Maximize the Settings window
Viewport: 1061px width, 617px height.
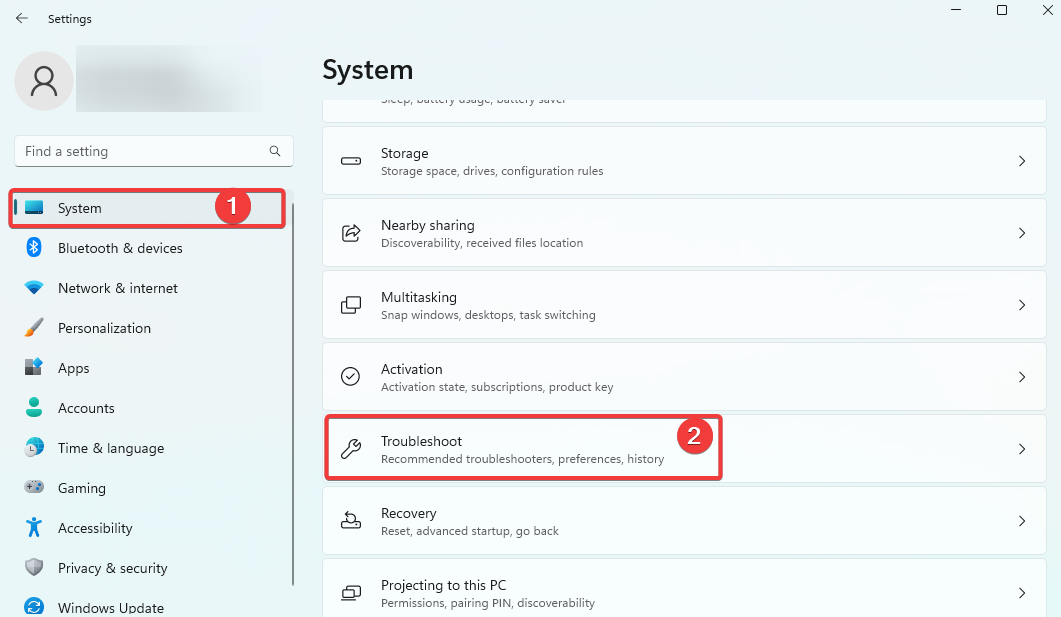click(1002, 10)
